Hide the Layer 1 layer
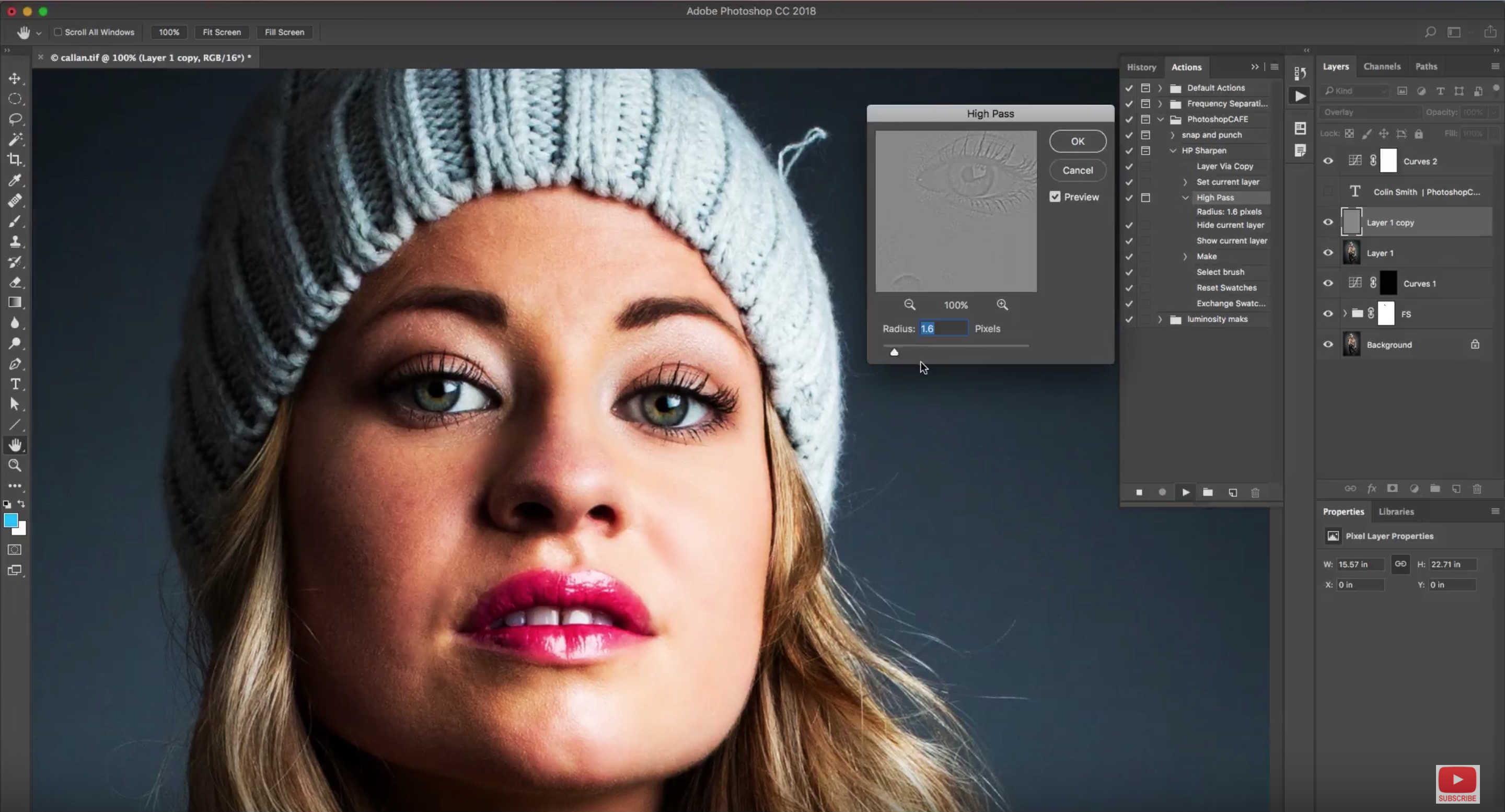Viewport: 1505px width, 812px height. click(1328, 252)
